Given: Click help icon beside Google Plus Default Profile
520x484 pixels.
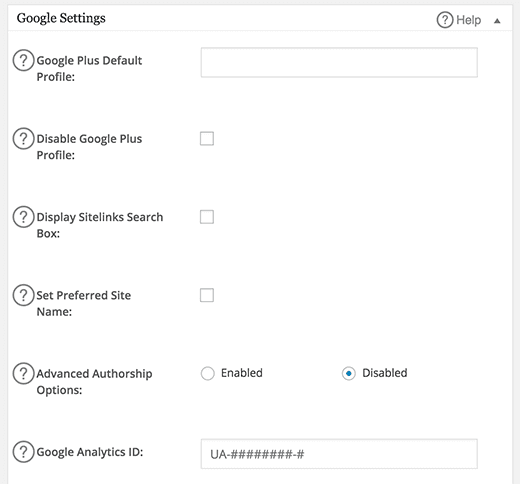Looking at the screenshot, I should 23,60.
